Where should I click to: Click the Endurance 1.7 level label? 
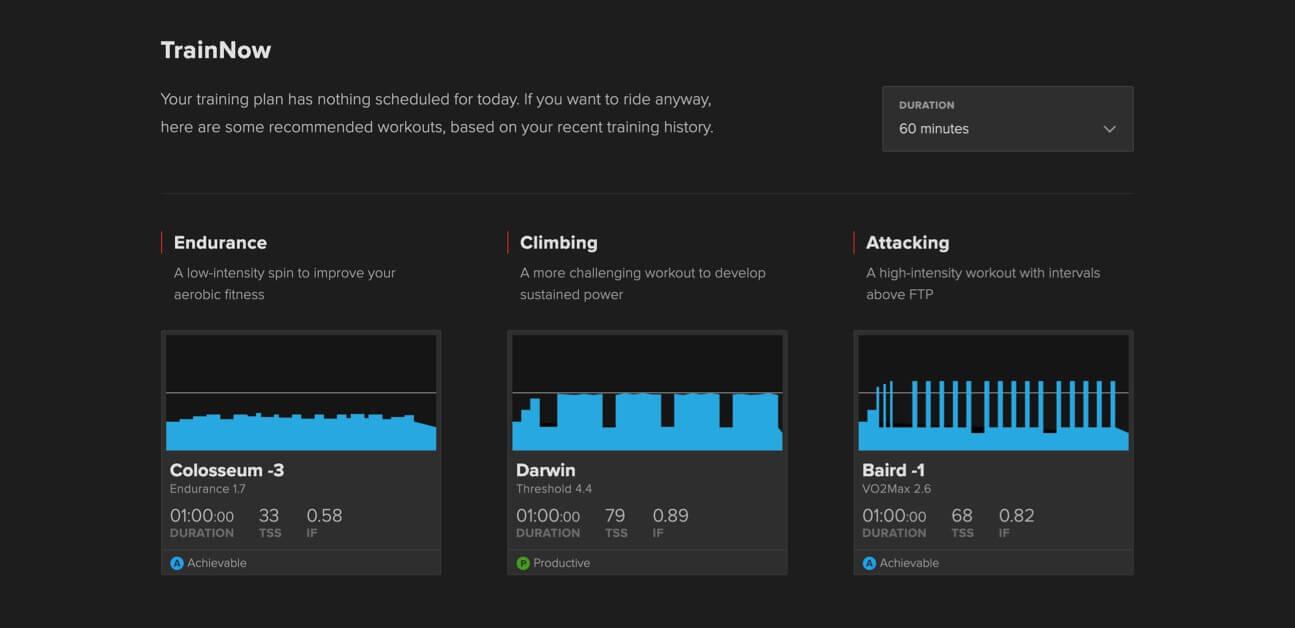pos(208,489)
